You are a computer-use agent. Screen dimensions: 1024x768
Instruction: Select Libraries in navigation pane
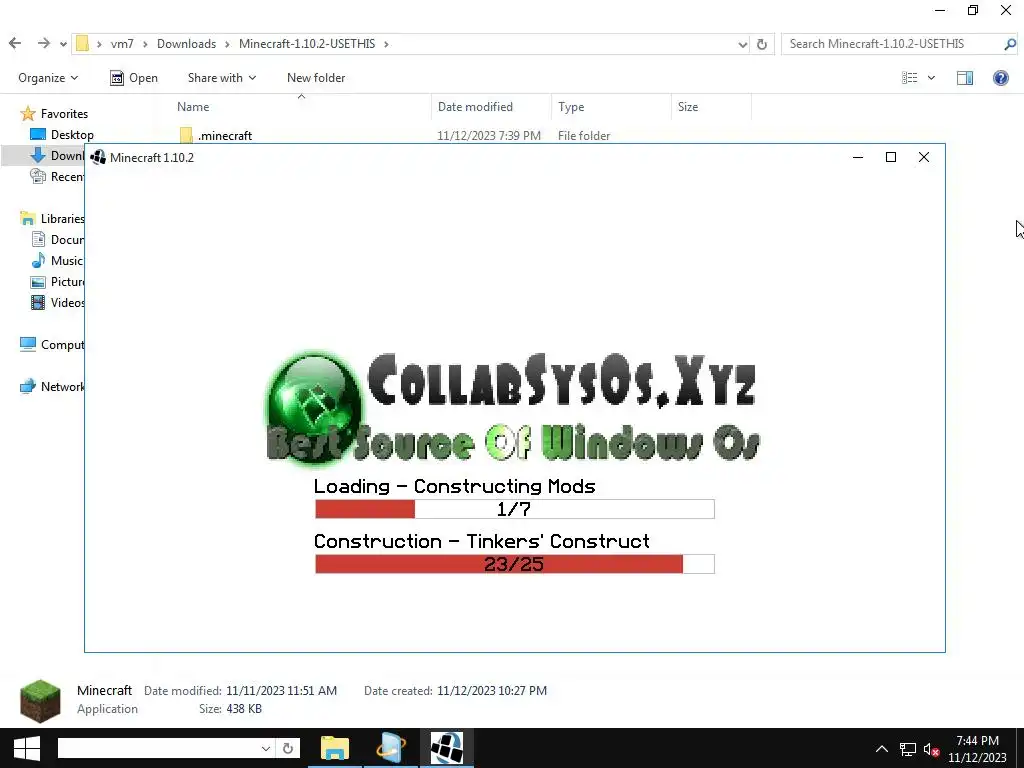(52, 218)
